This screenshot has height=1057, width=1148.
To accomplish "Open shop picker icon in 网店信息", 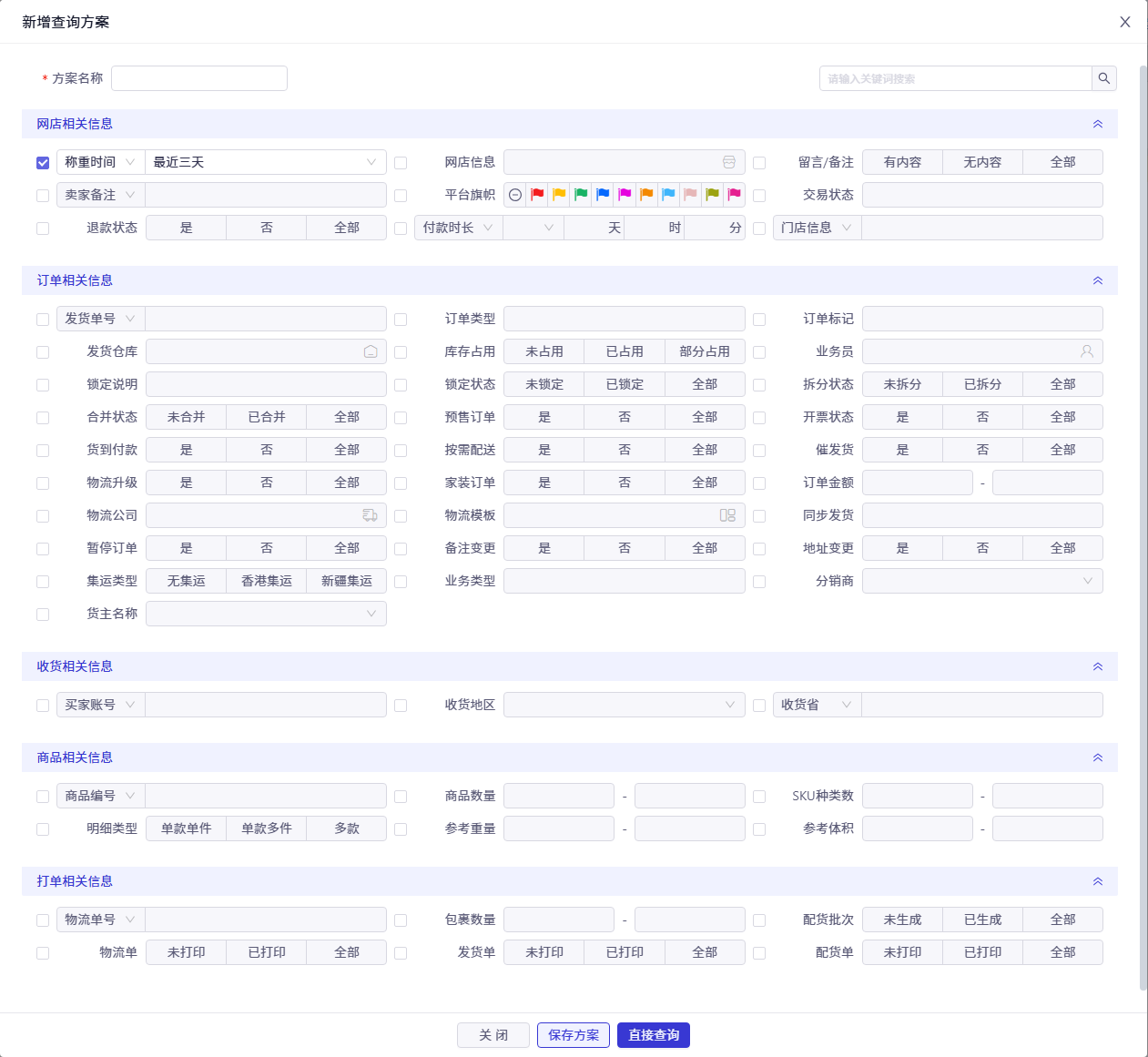I will pos(729,162).
